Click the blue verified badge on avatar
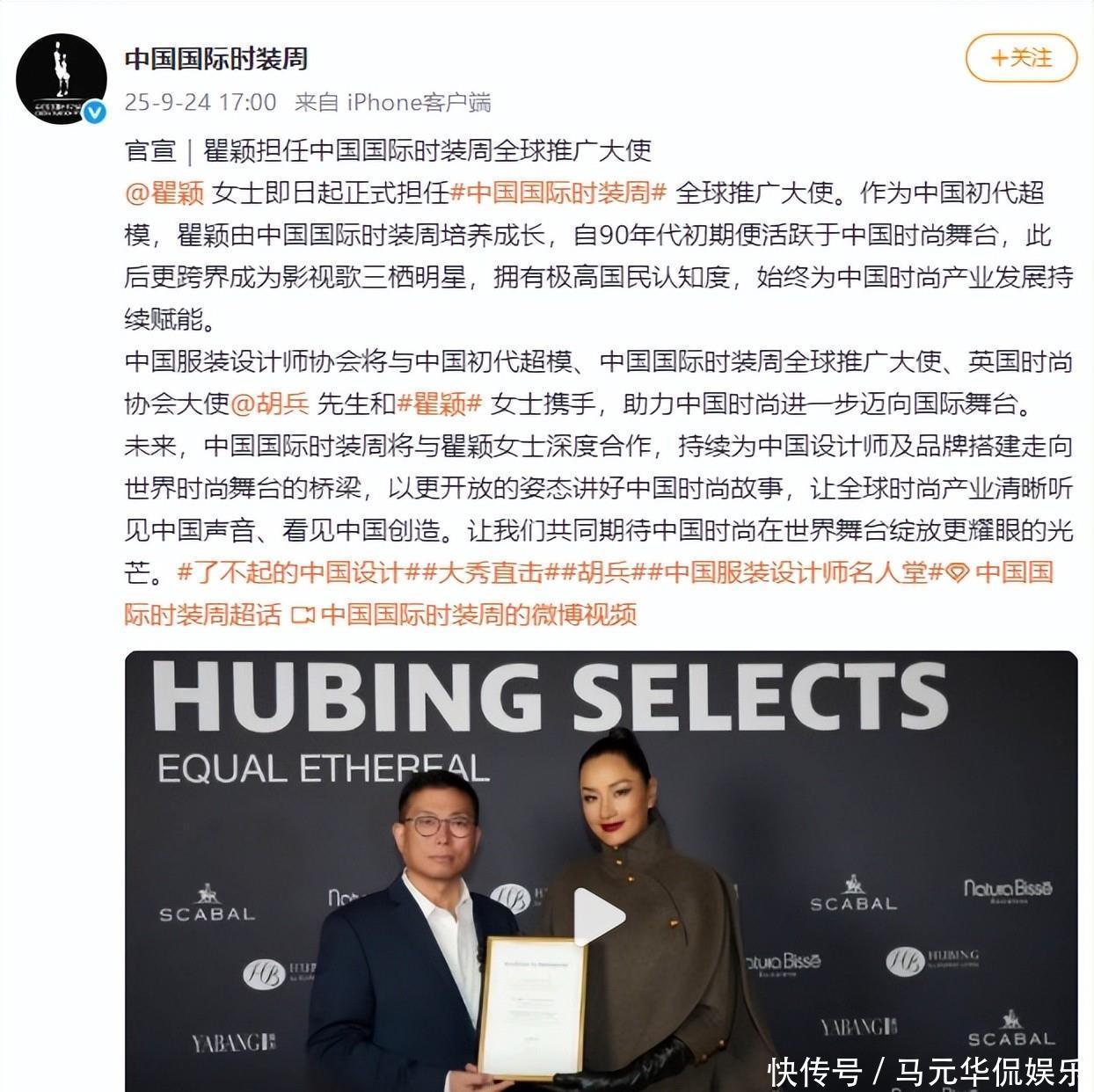 click(x=94, y=113)
